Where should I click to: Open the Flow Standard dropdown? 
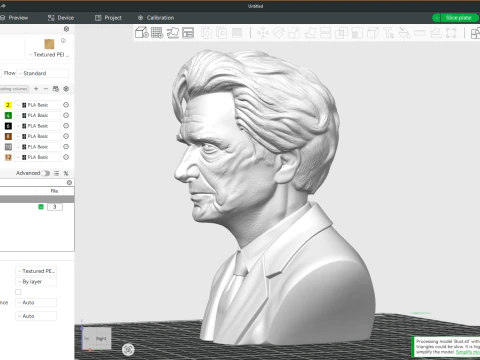43,73
